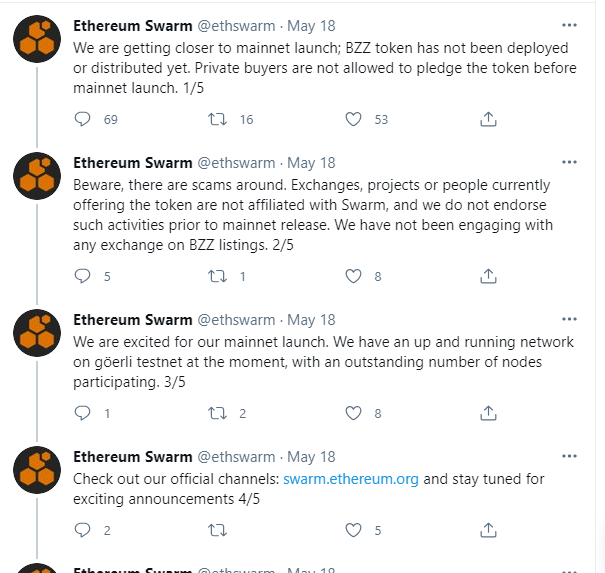Viewport: 605px width, 573px height.
Task: Reply to the göerli testnet 3/5 tweet
Action: [x=83, y=413]
